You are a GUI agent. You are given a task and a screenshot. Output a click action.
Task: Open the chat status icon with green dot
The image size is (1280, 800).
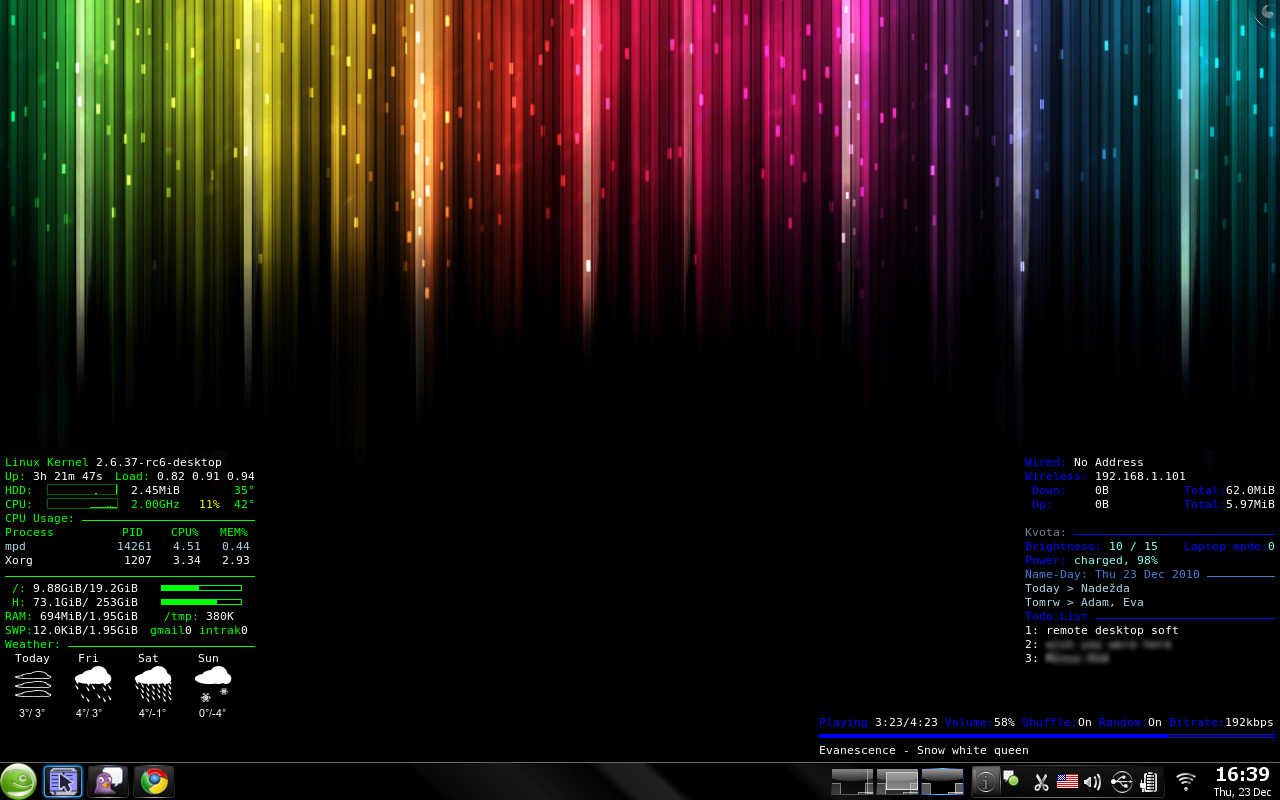click(1011, 779)
